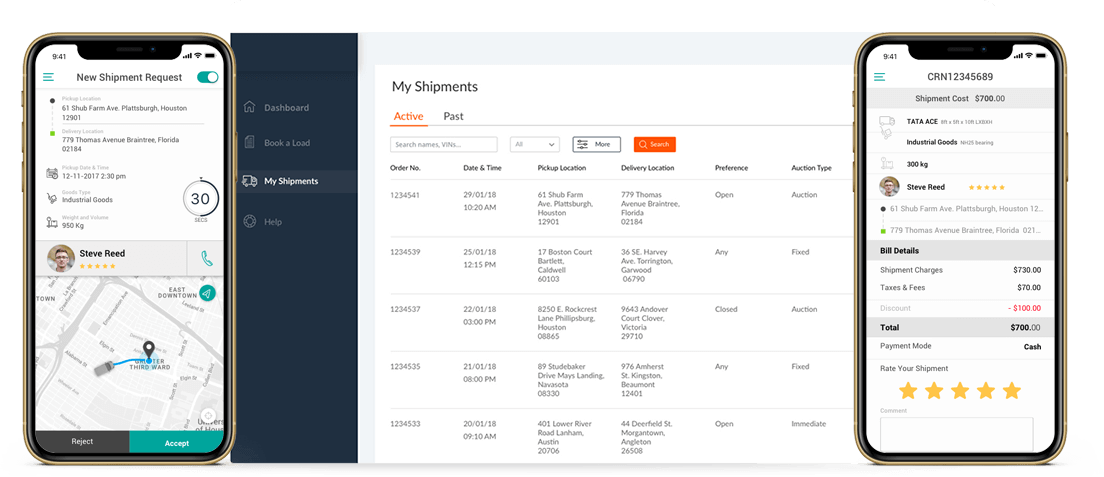The width and height of the screenshot is (1104, 477).
Task: Tap the recenter location button on map
Action: click(208, 415)
